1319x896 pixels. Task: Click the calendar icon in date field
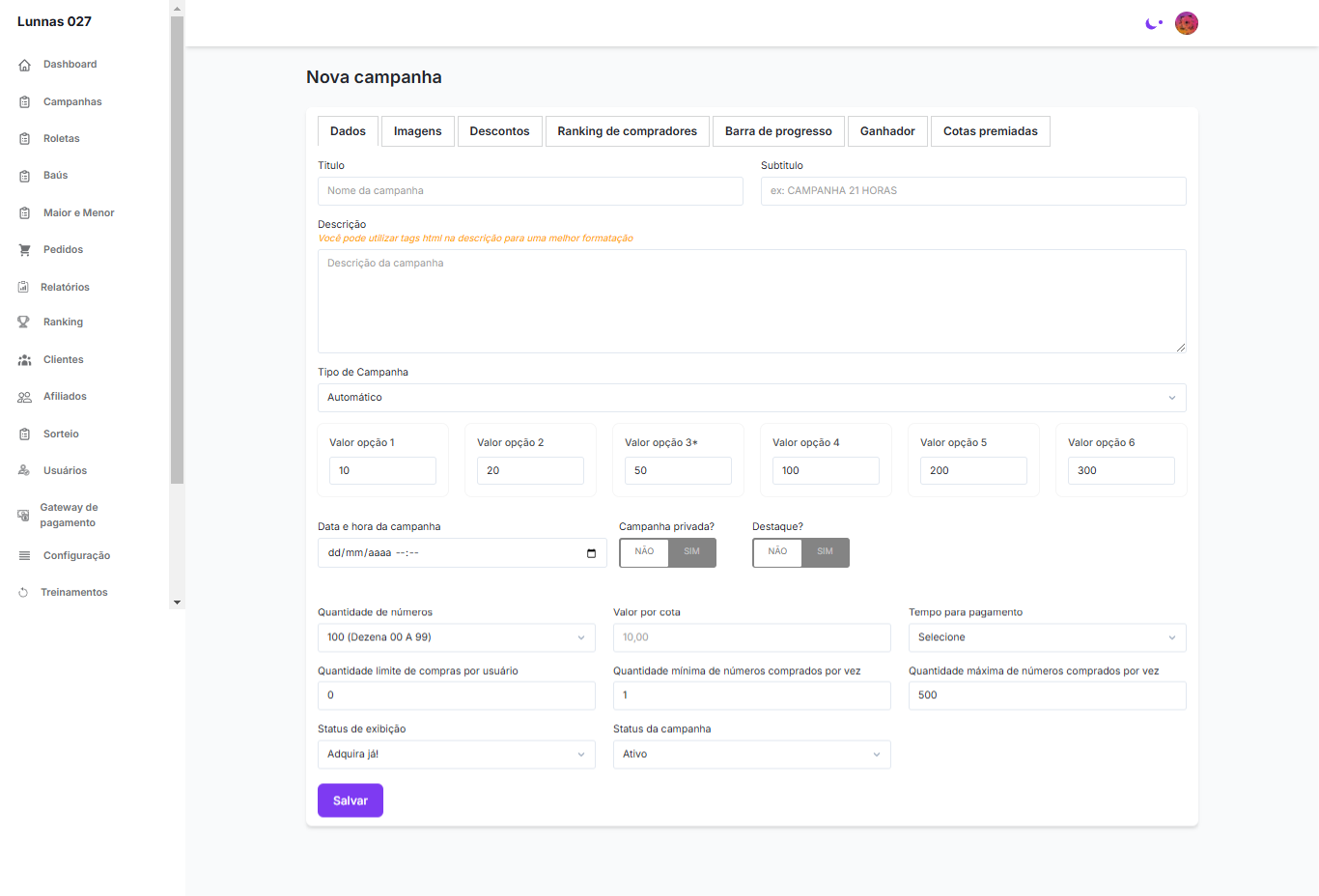[591, 553]
